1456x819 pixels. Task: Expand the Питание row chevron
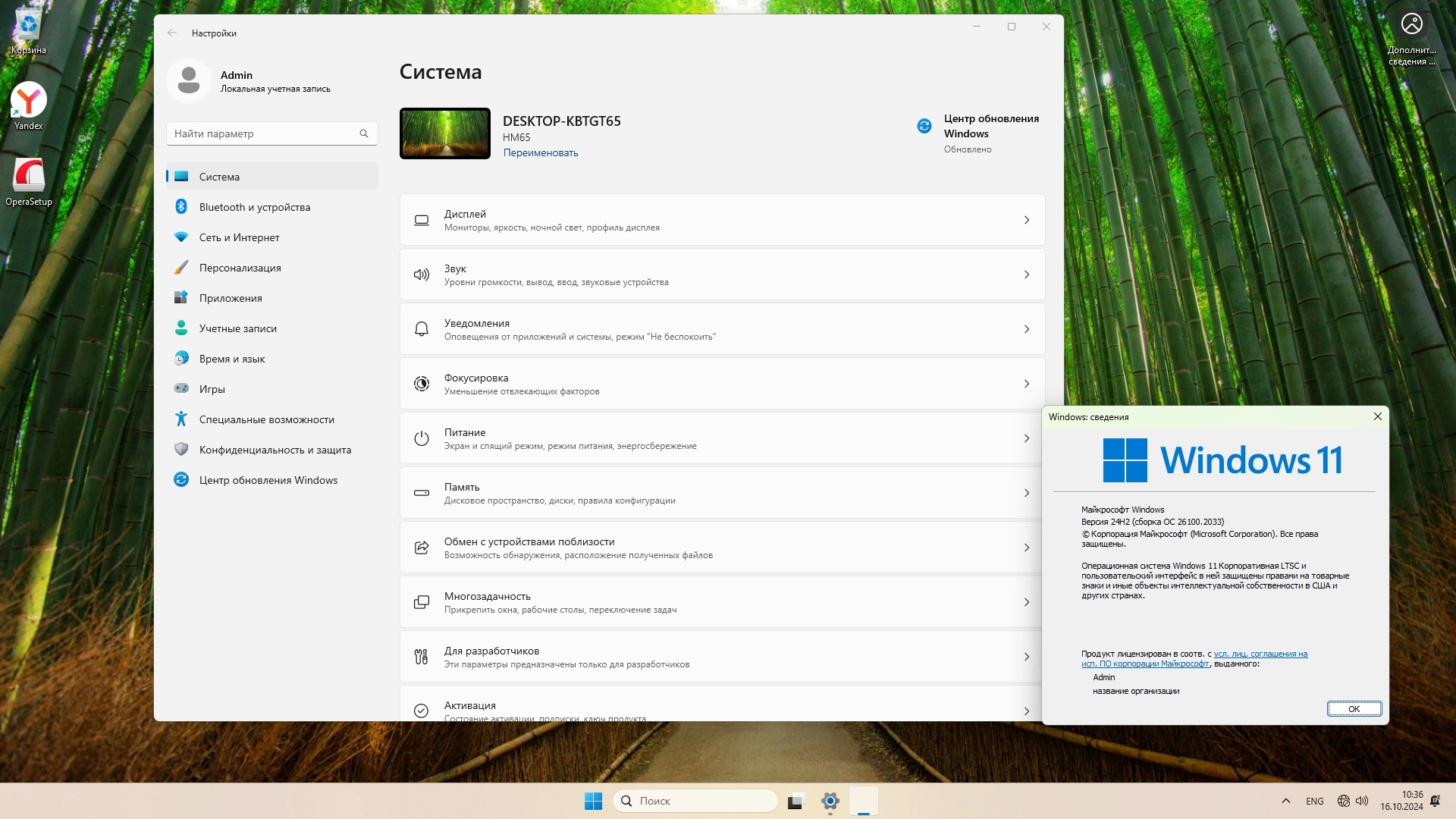tap(1026, 438)
